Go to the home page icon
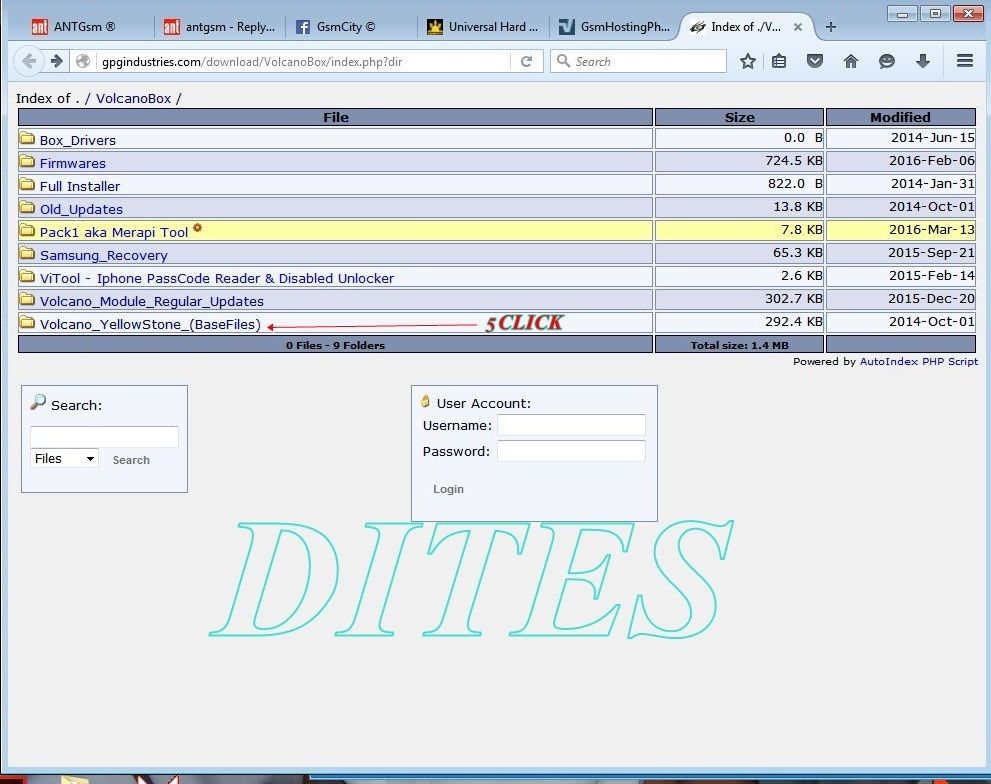Screen dimensions: 991x784 (851, 61)
